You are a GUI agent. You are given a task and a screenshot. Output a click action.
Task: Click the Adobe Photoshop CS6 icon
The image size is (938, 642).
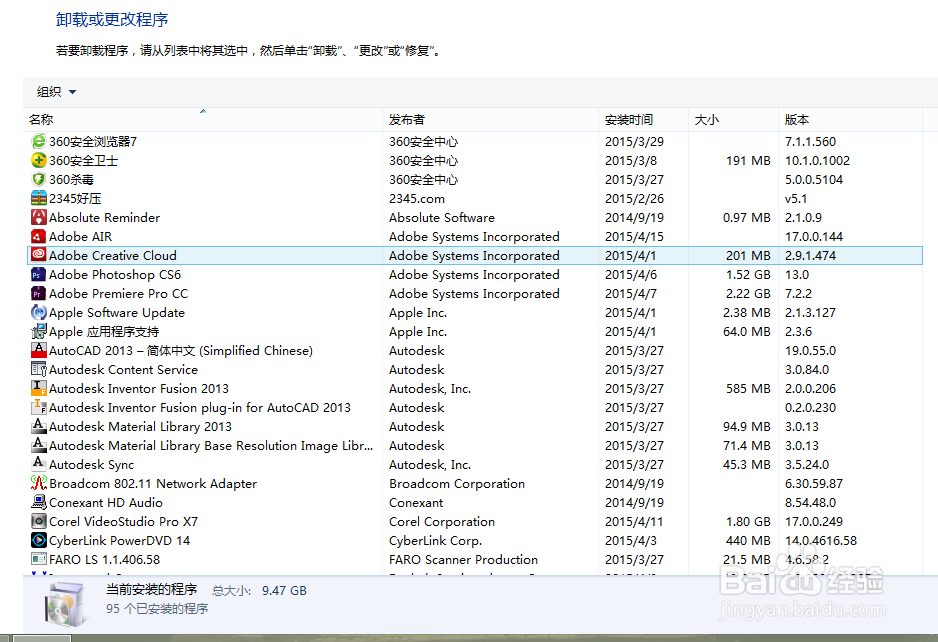click(38, 274)
